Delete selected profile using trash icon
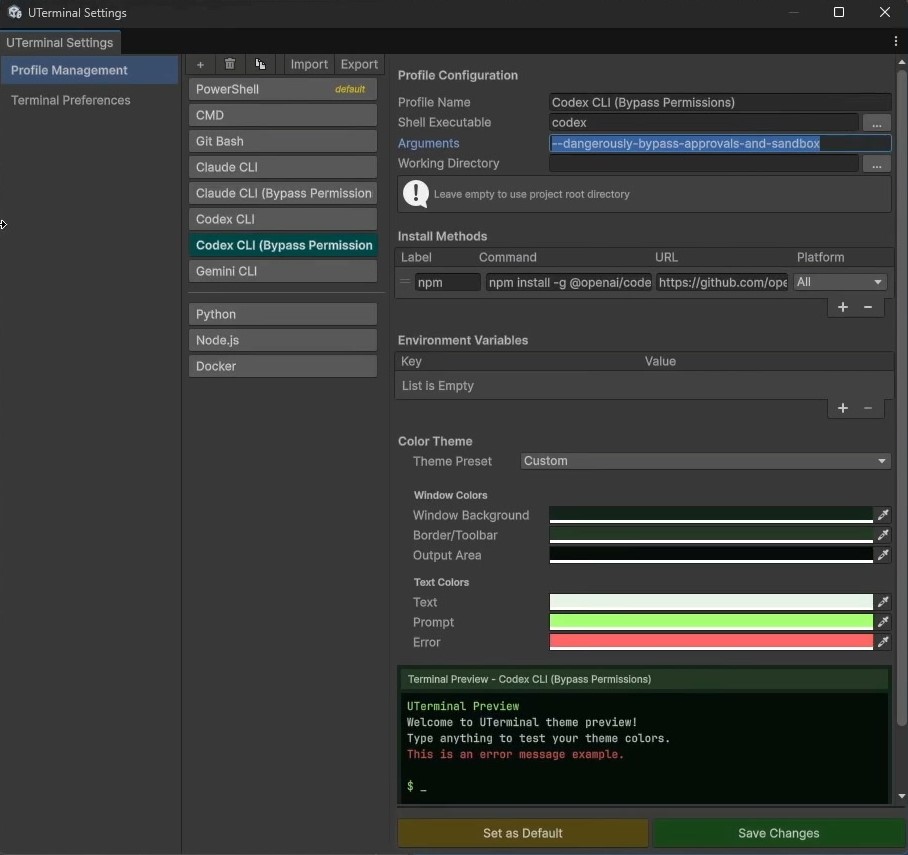The width and height of the screenshot is (908, 855). pyautogui.click(x=230, y=64)
